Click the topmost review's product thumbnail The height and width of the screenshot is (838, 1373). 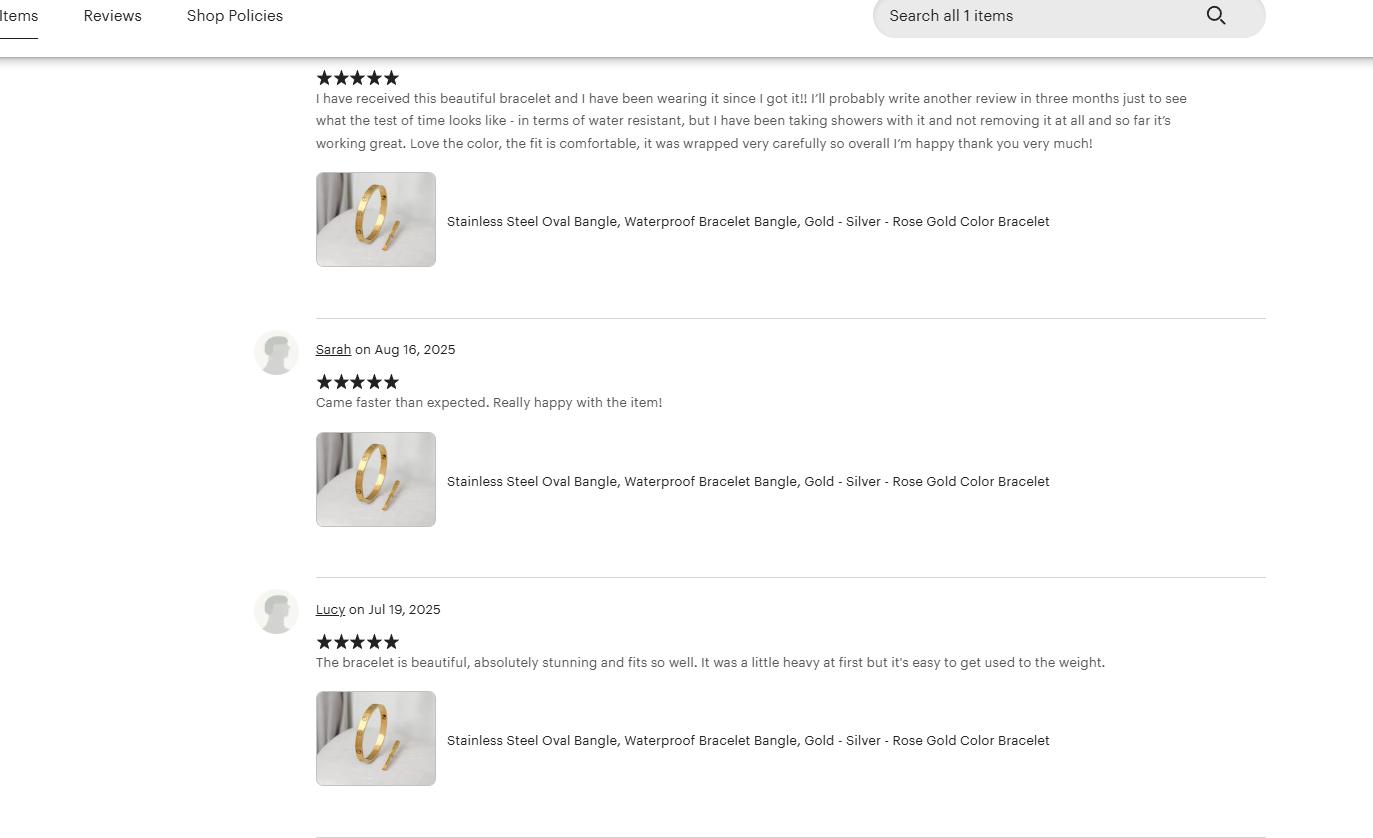tap(375, 219)
